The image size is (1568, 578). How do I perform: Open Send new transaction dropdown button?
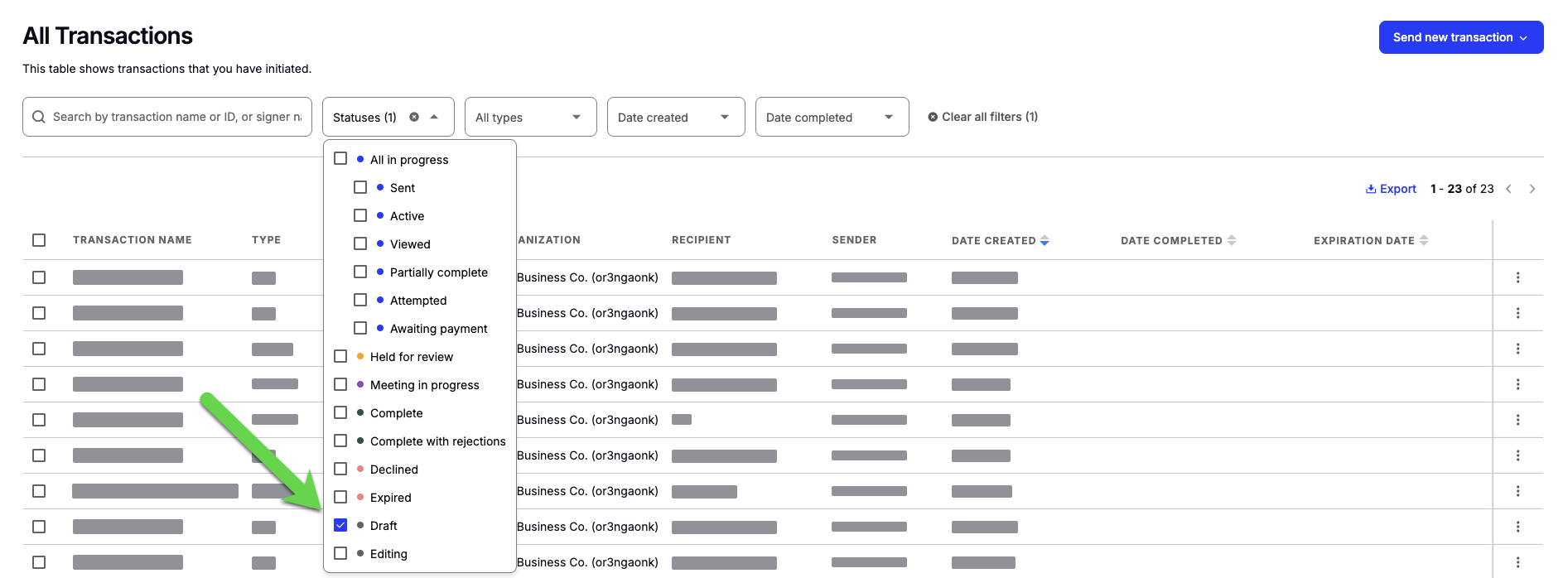point(1461,37)
